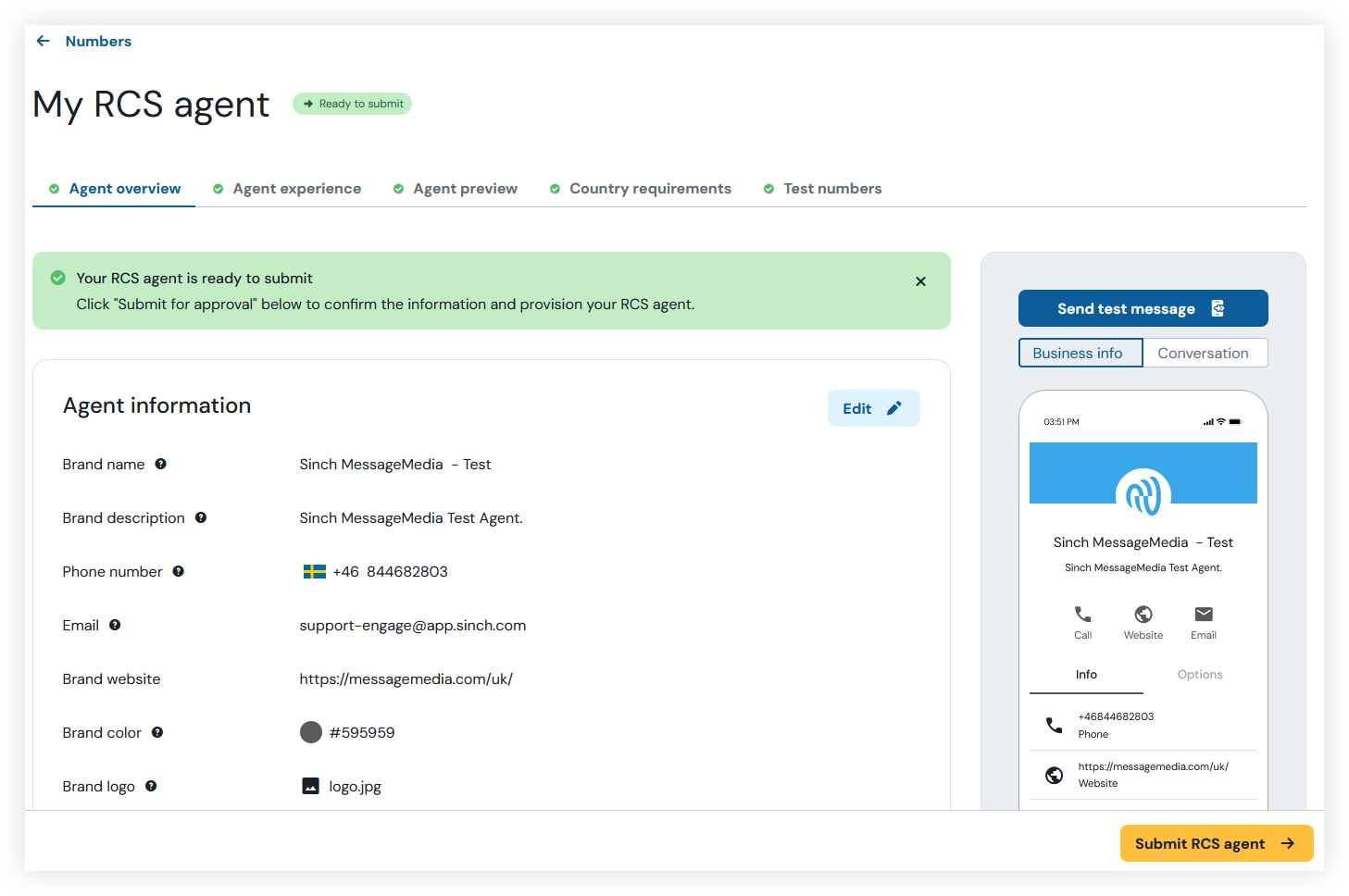Show help for Brand description
The image size is (1349, 896).
[x=200, y=517]
